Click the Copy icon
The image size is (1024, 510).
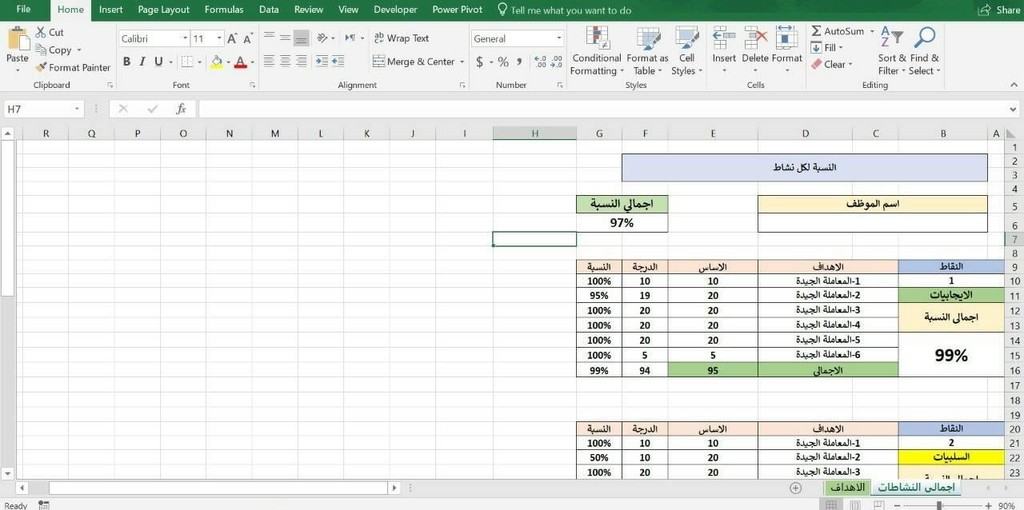pos(40,50)
